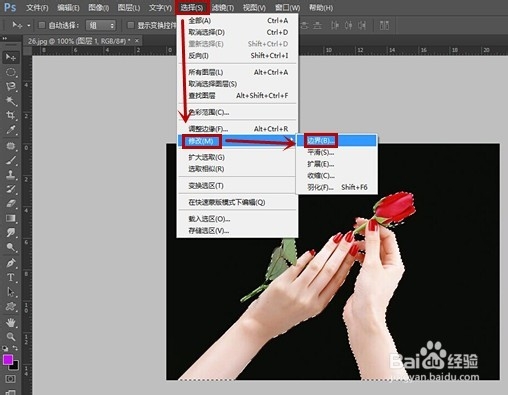This screenshot has width=508, height=395.
Task: Click the Auto-Align Layers icon in the options bar
Action: (384, 25)
